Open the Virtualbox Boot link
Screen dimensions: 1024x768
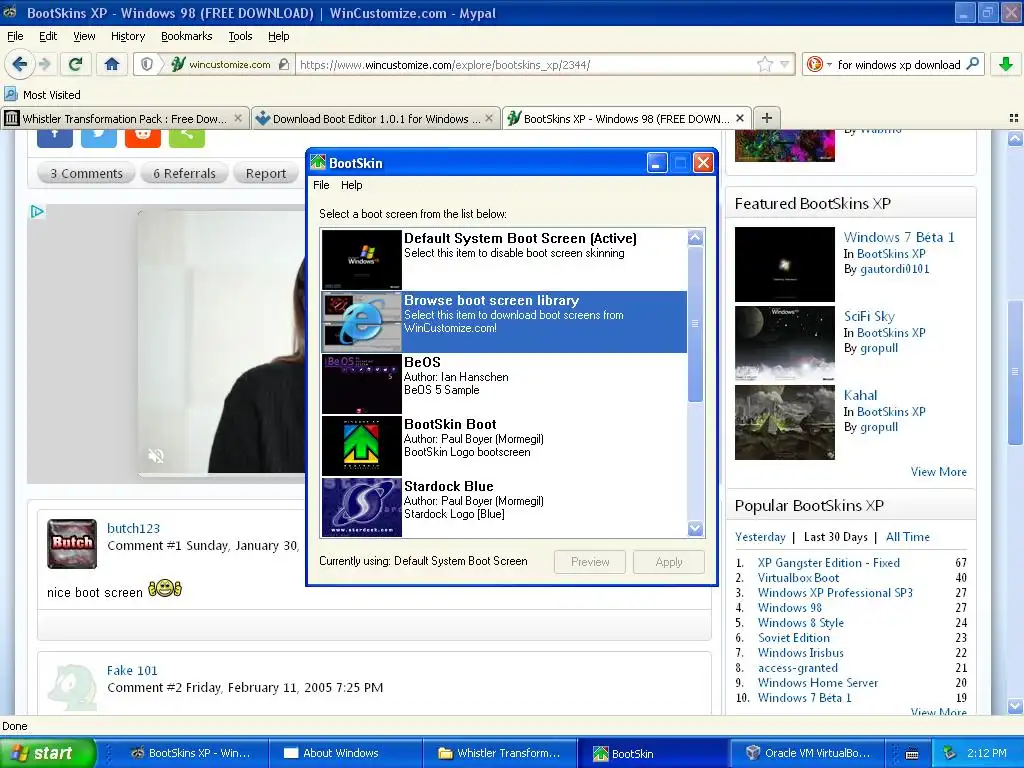pyautogui.click(x=798, y=577)
